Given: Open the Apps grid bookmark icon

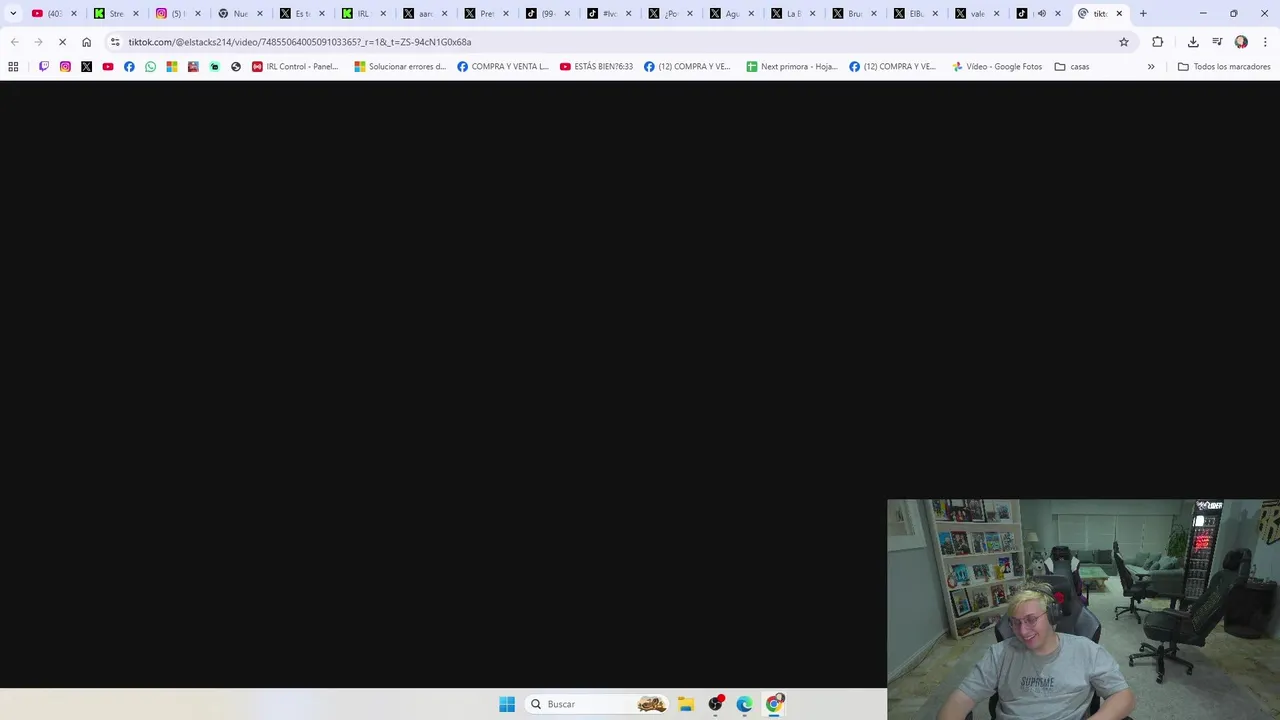Looking at the screenshot, I should 13,66.
